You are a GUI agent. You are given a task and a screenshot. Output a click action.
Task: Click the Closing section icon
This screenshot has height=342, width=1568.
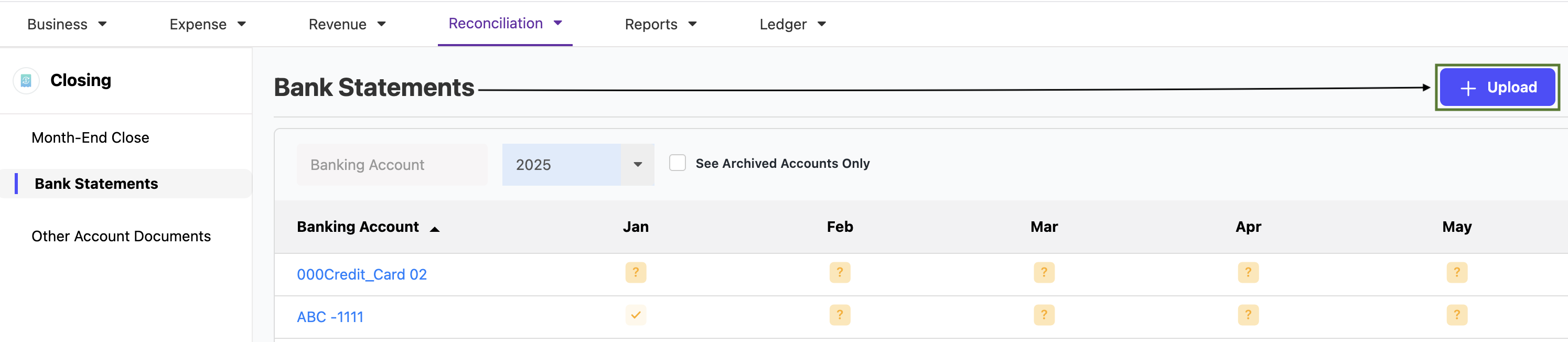26,80
